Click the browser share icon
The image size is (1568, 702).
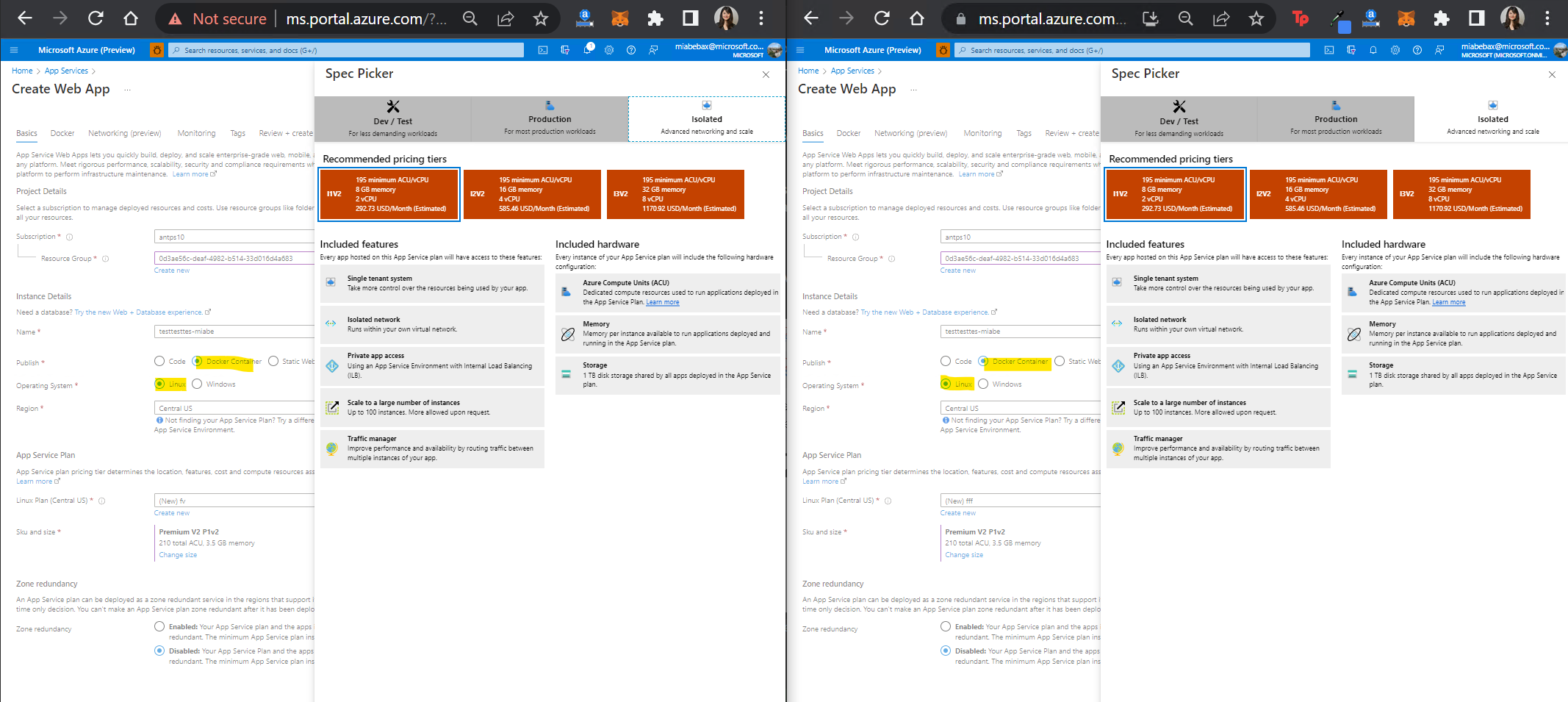tap(506, 18)
